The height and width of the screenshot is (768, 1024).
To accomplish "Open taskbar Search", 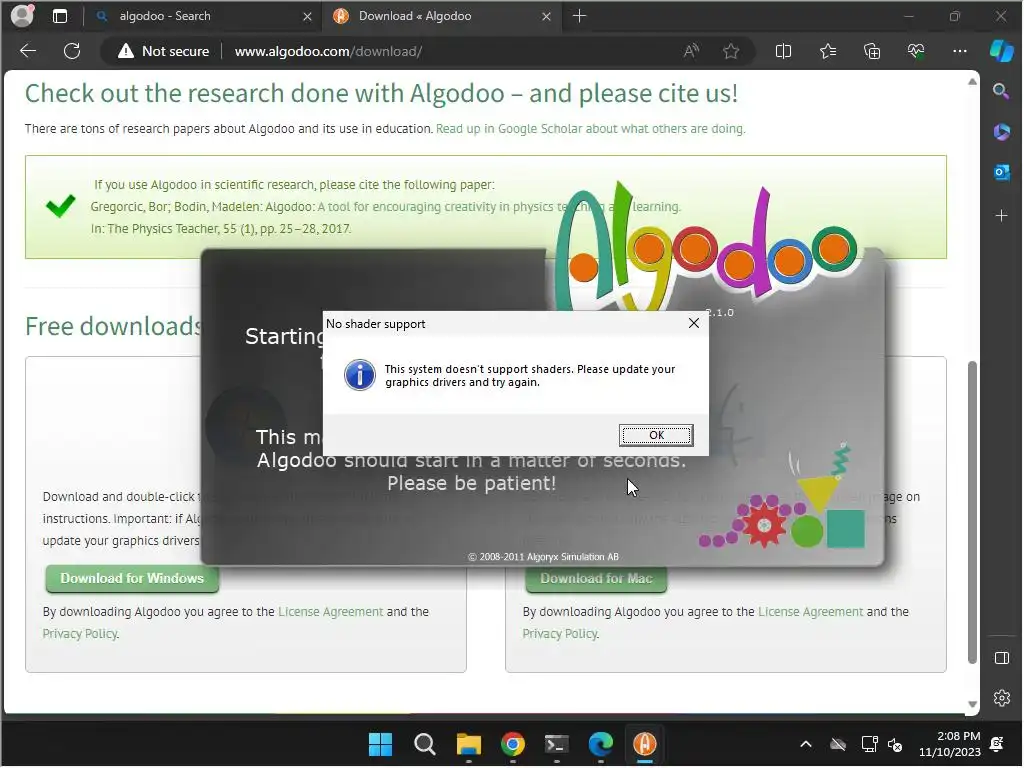I will point(424,744).
